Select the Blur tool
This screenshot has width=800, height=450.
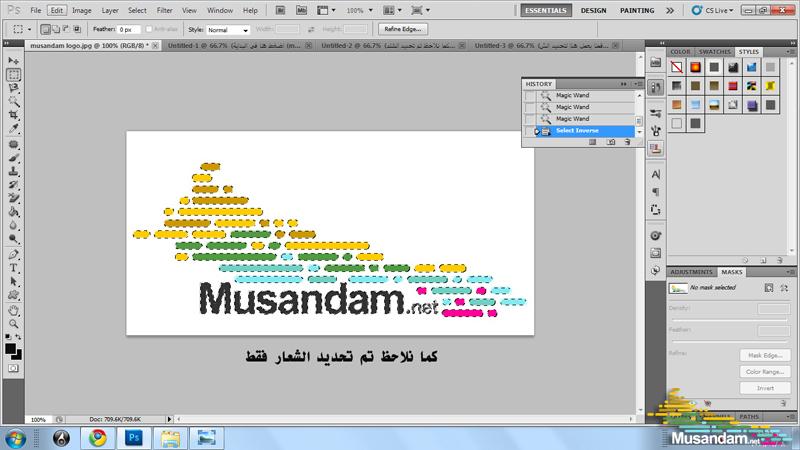13,225
